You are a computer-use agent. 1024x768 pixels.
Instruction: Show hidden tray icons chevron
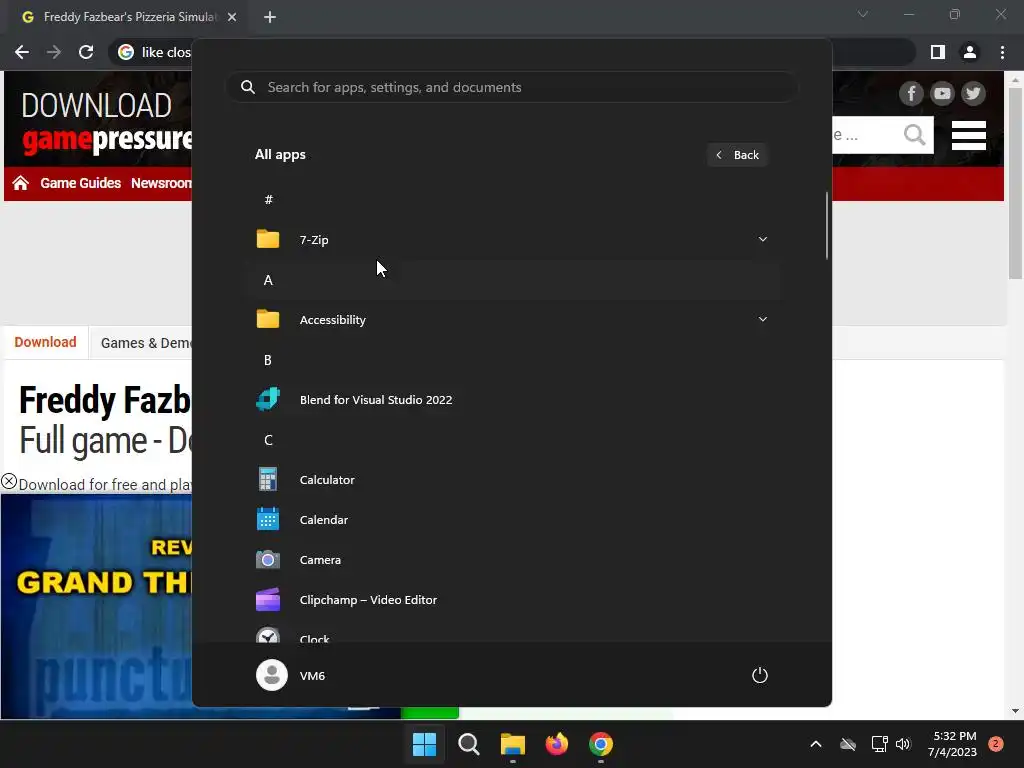[x=816, y=744]
